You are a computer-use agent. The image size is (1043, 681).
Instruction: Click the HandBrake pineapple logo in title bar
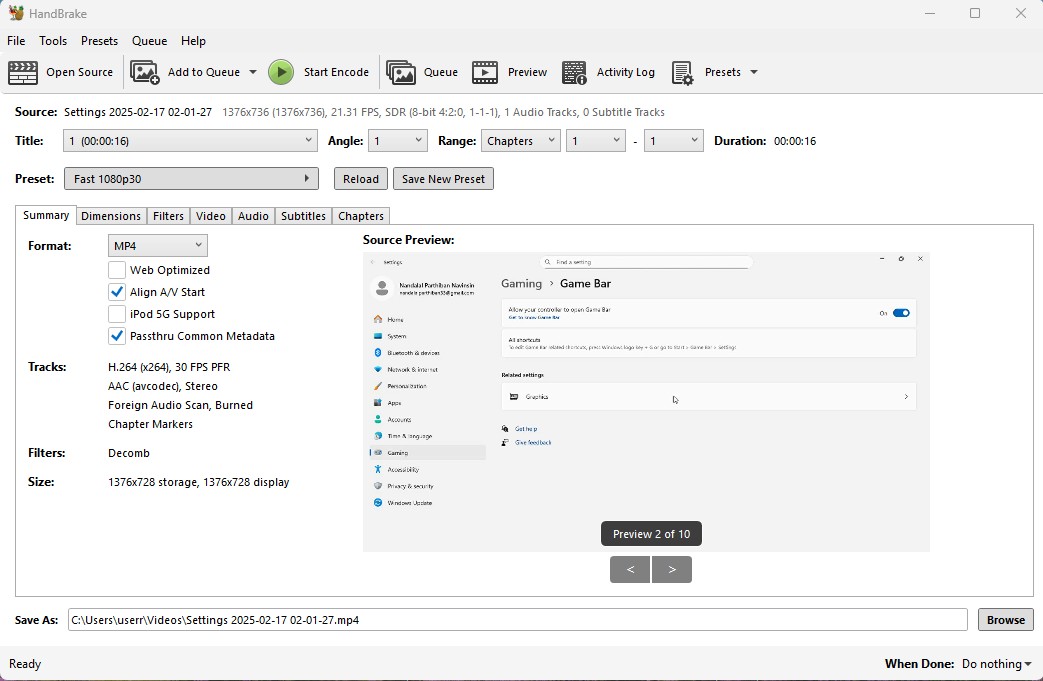point(16,13)
